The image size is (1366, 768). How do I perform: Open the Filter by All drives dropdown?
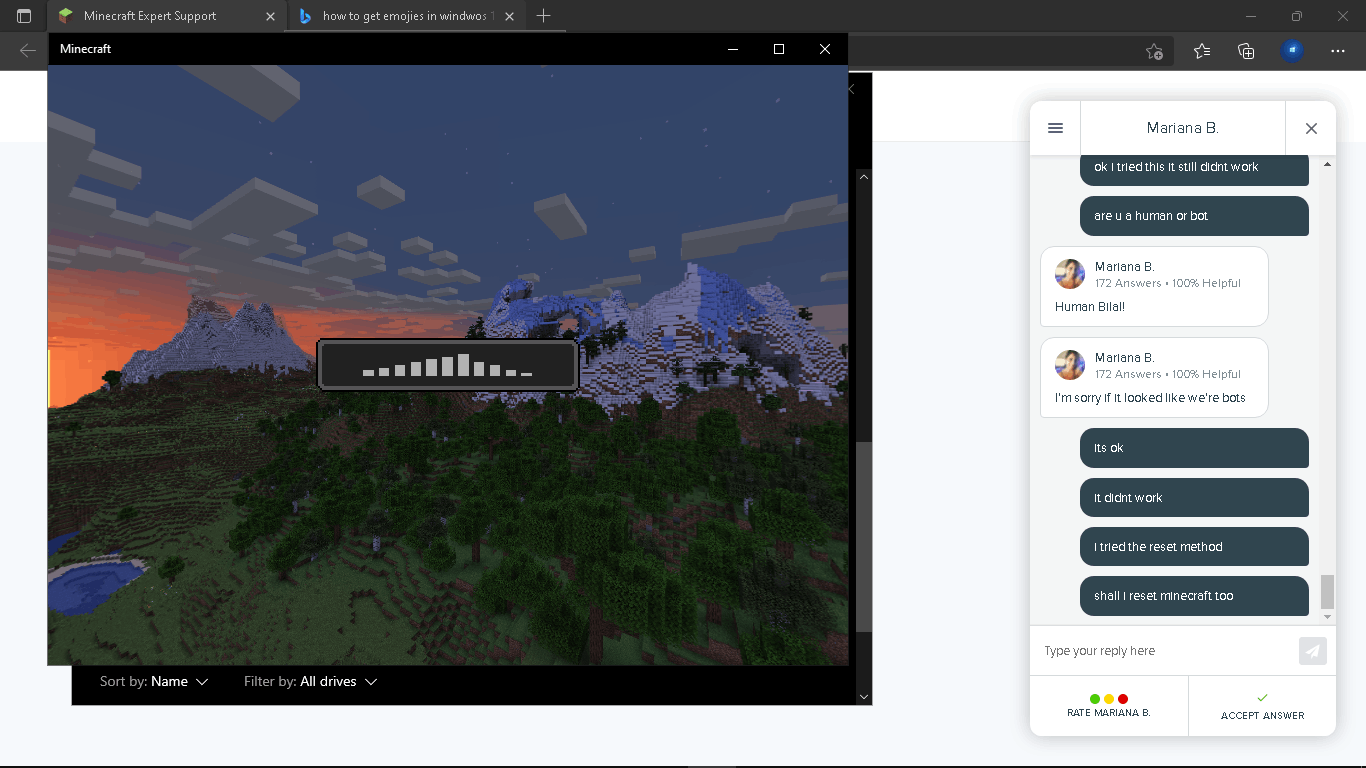[x=311, y=682]
